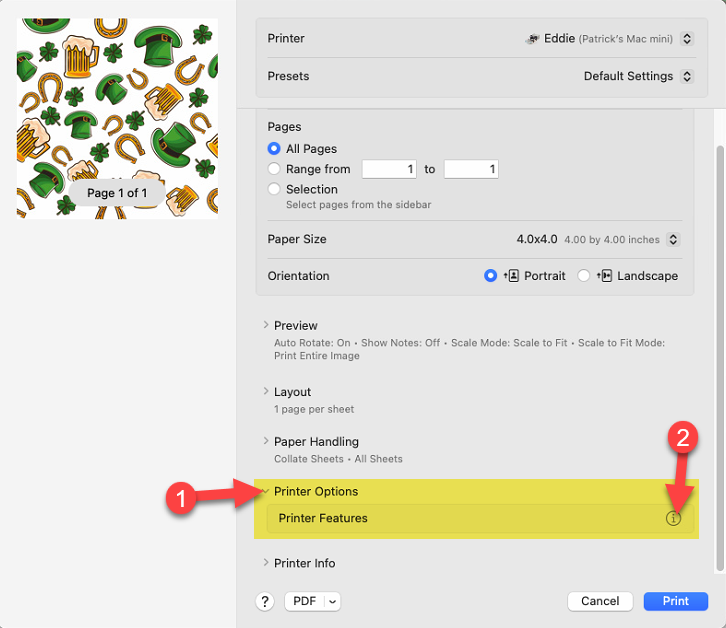Click the range start page field
The width and height of the screenshot is (726, 628).
pyautogui.click(x=389, y=169)
